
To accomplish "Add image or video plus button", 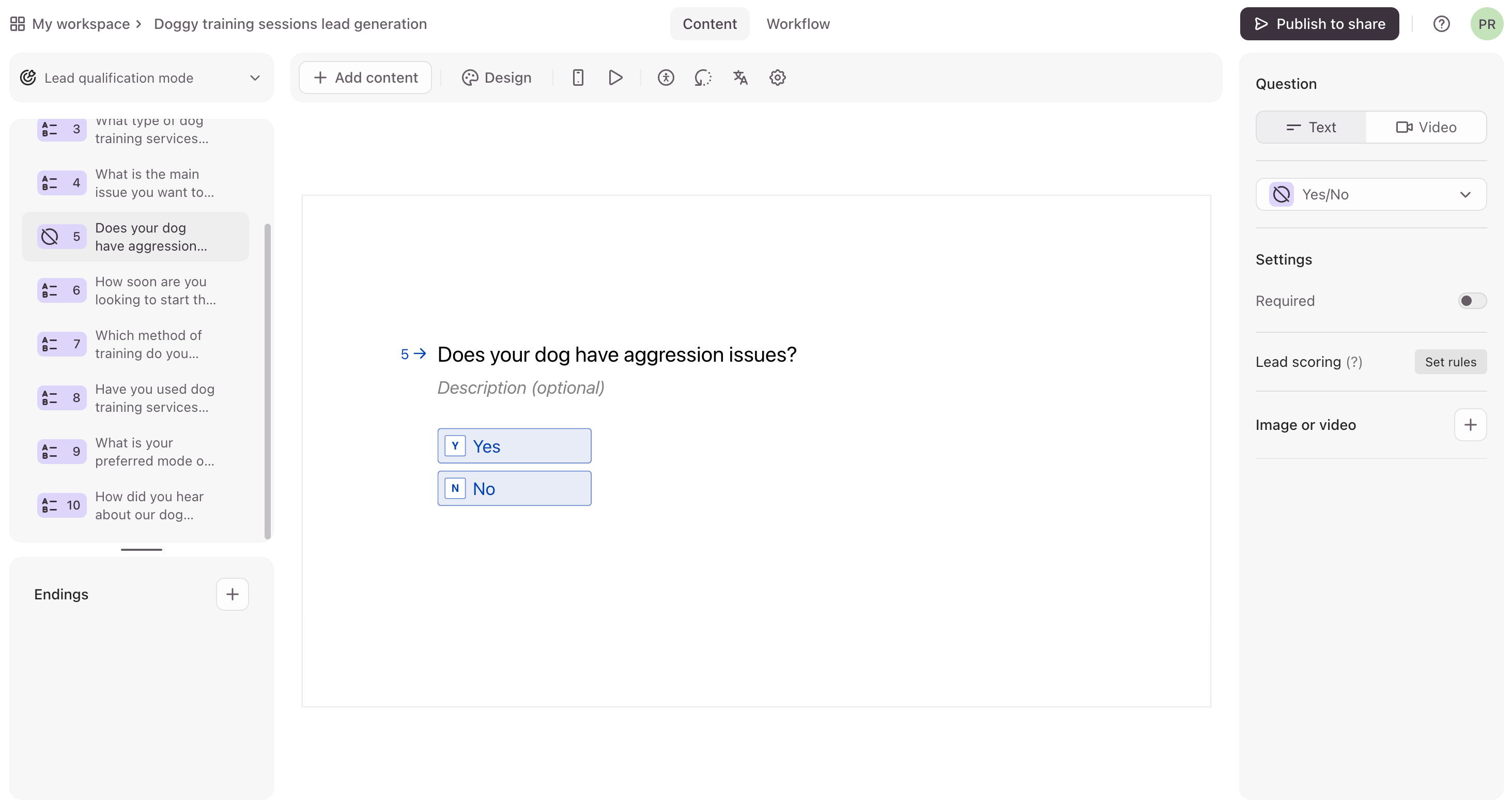I will pos(1470,425).
